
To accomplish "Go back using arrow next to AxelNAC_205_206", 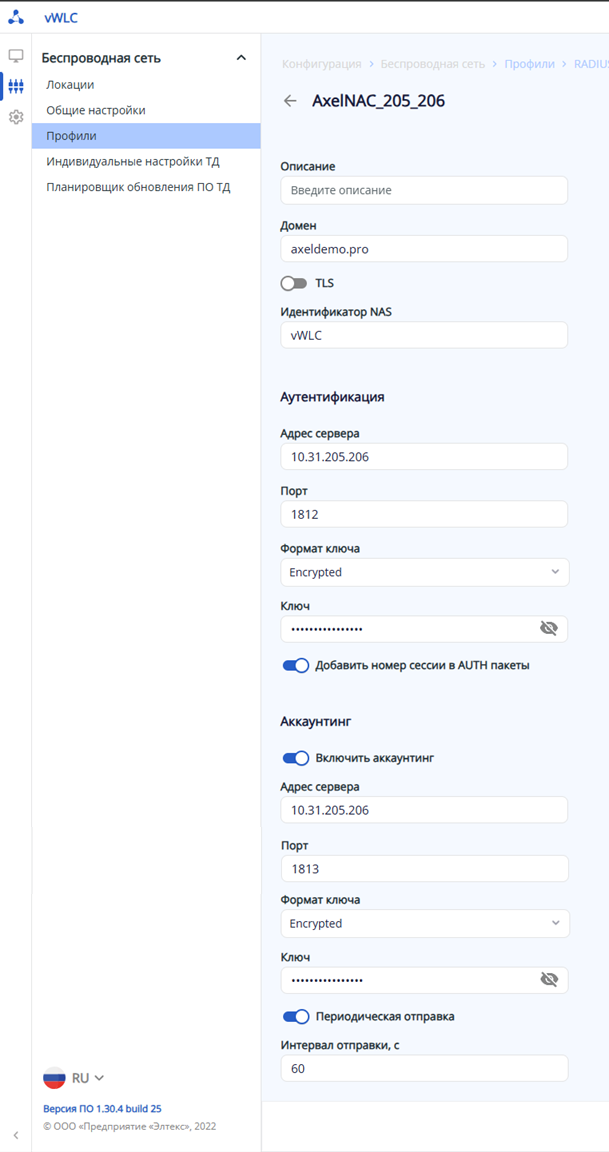I will (x=290, y=101).
